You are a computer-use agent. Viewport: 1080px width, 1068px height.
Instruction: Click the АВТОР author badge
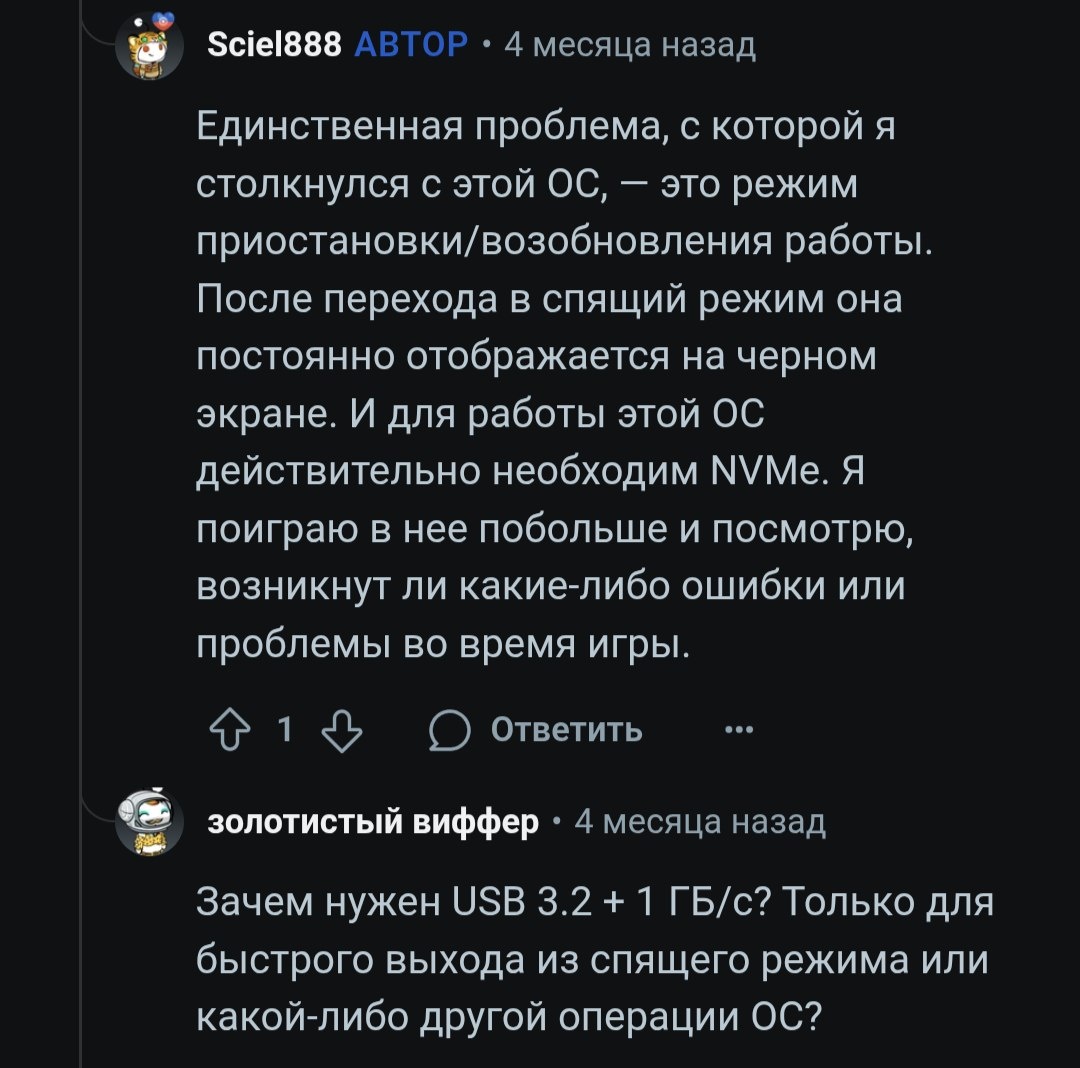411,45
